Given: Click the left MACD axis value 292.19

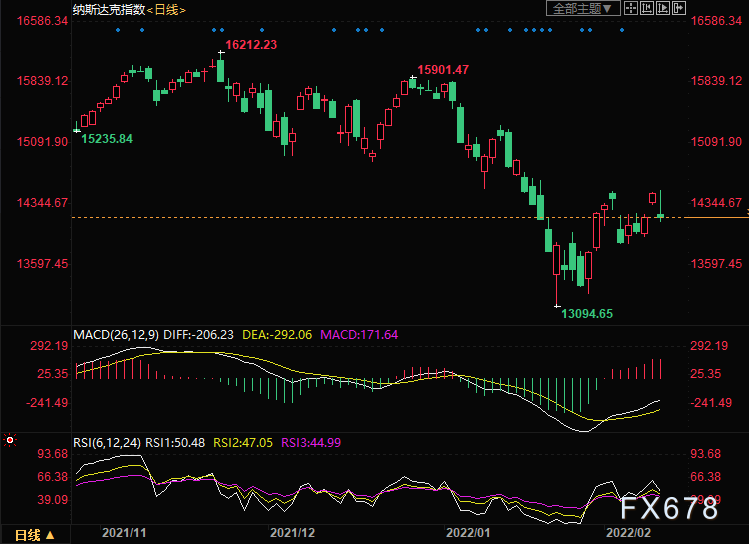Looking at the screenshot, I should pyautogui.click(x=49, y=346).
